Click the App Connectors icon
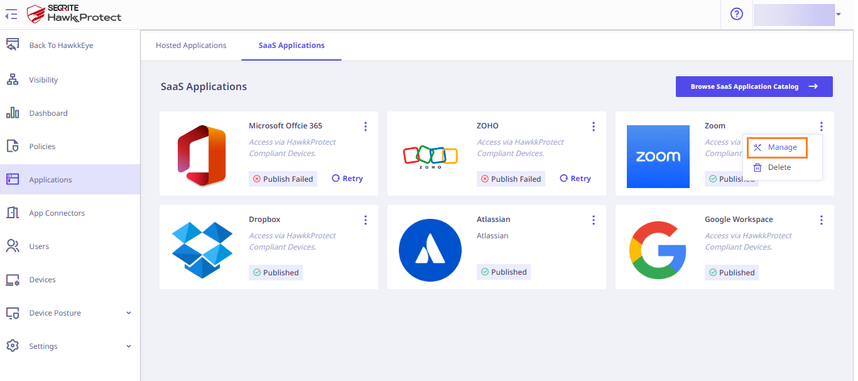The image size is (858, 381). click(x=12, y=213)
